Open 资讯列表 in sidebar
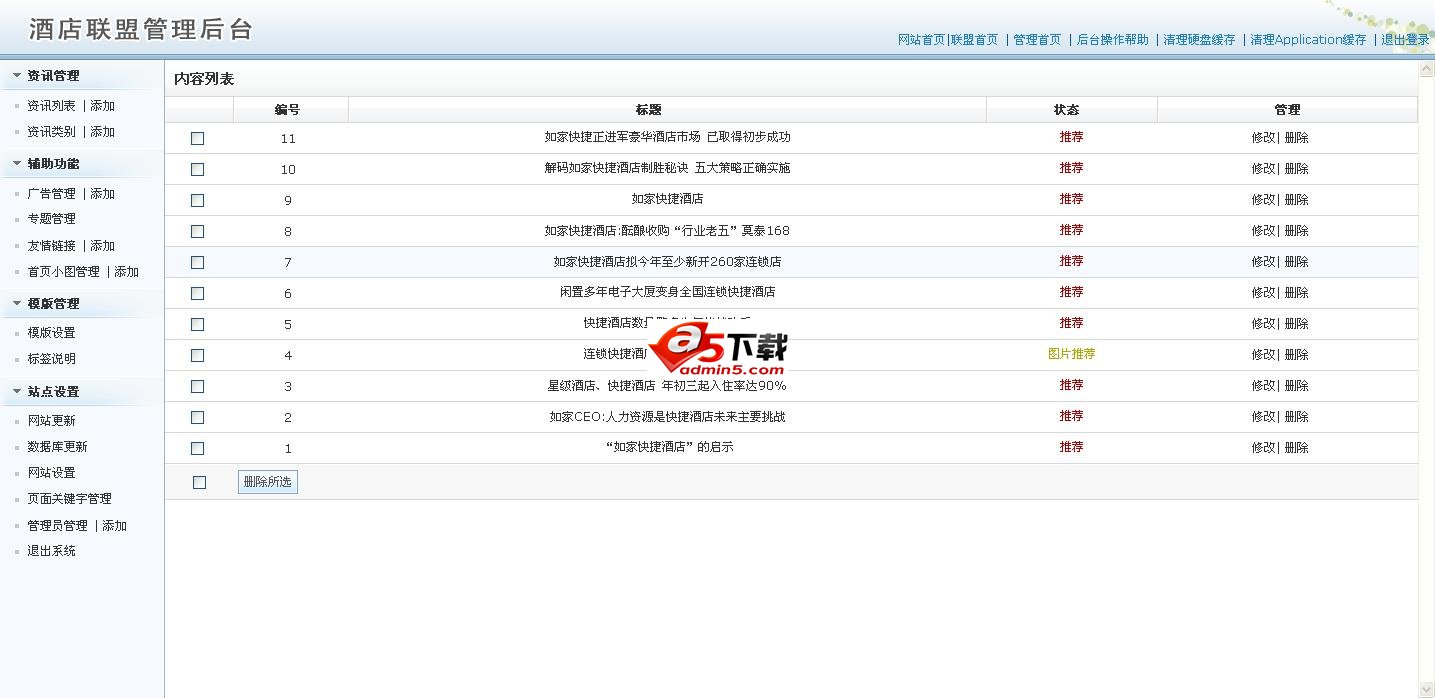Image resolution: width=1435 pixels, height=698 pixels. click(51, 106)
